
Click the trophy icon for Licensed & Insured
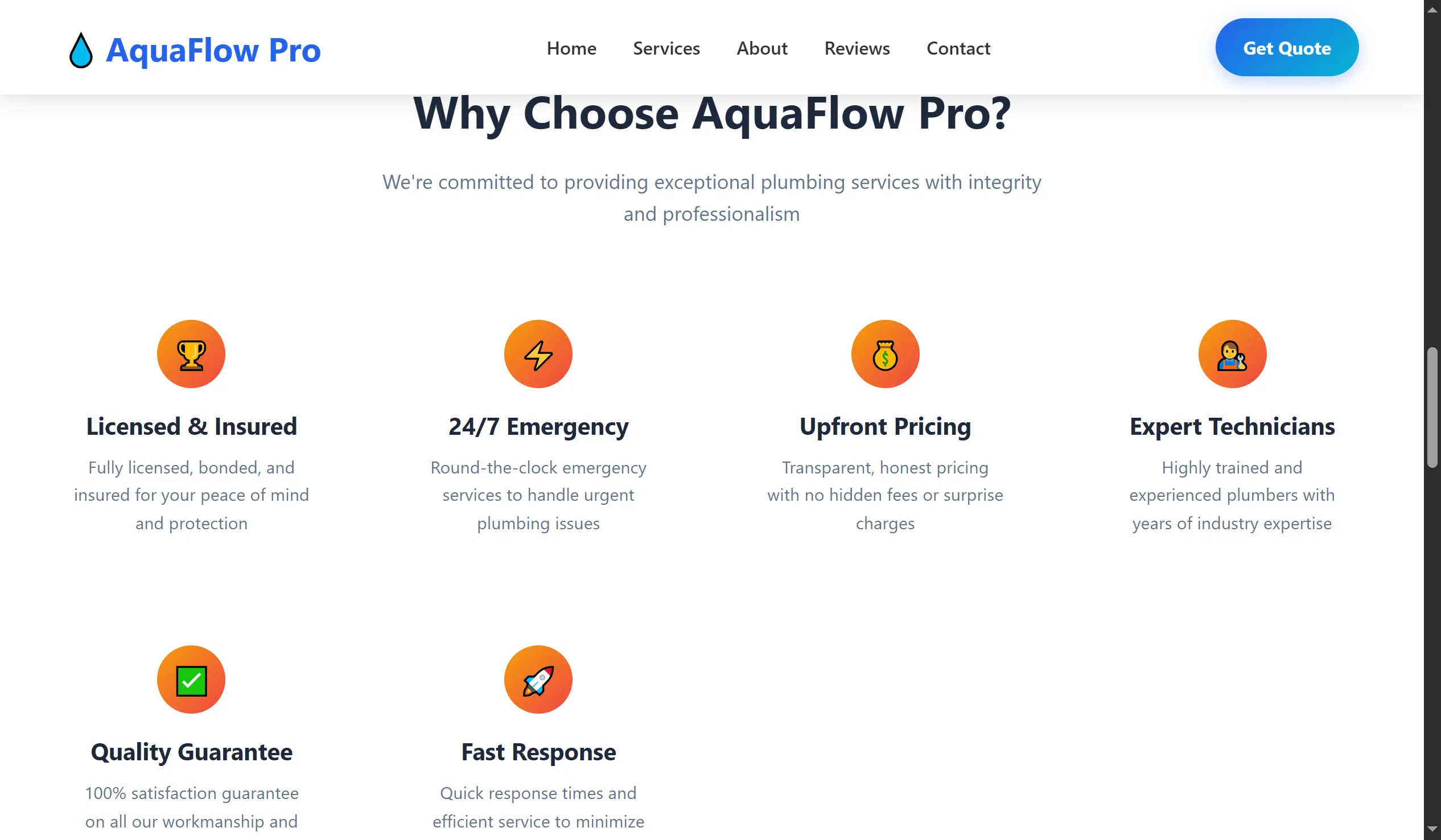[191, 355]
